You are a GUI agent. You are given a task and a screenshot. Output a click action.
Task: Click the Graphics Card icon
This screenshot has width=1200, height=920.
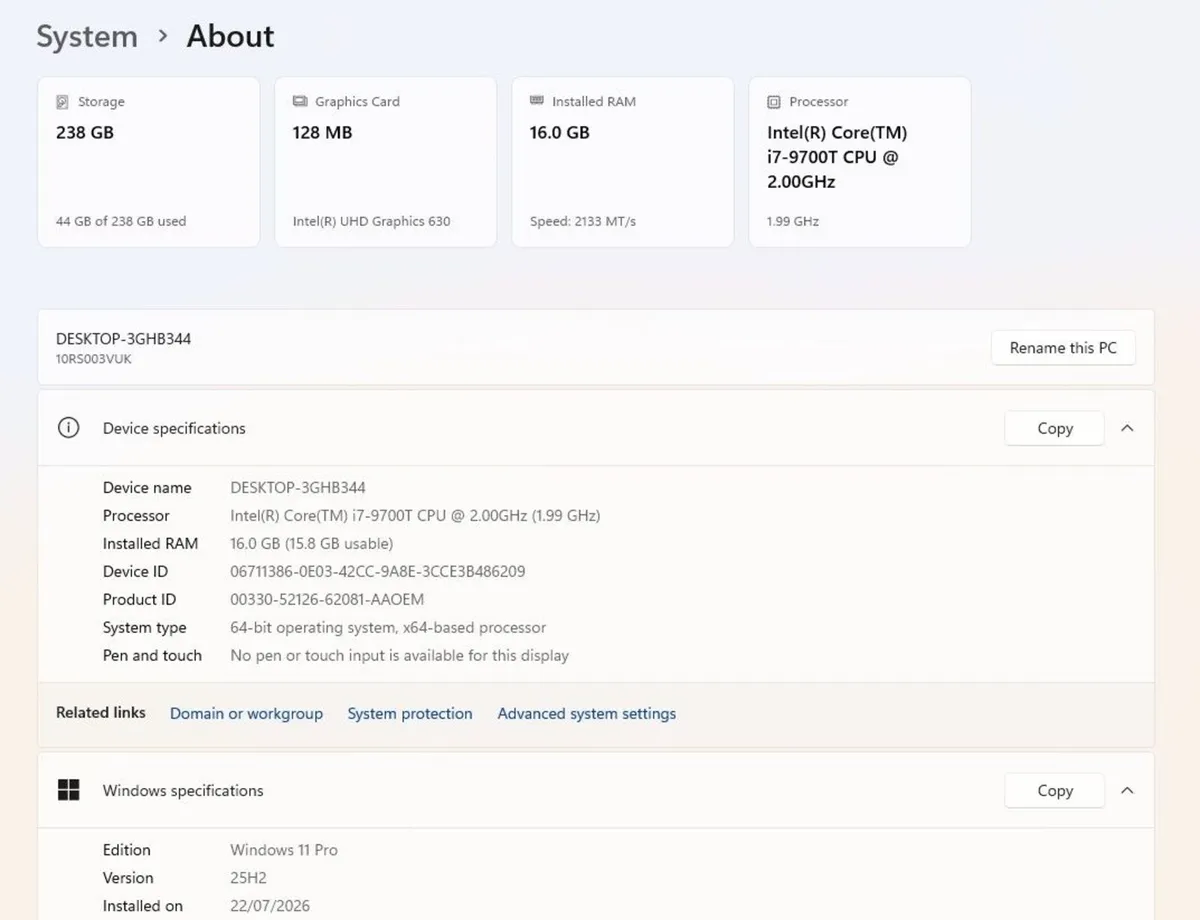click(300, 102)
